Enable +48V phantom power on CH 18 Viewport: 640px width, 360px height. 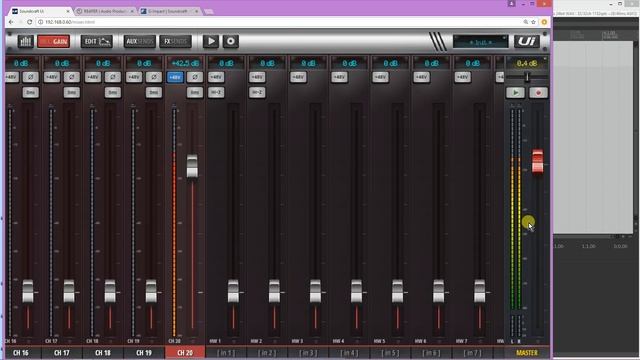(93, 77)
